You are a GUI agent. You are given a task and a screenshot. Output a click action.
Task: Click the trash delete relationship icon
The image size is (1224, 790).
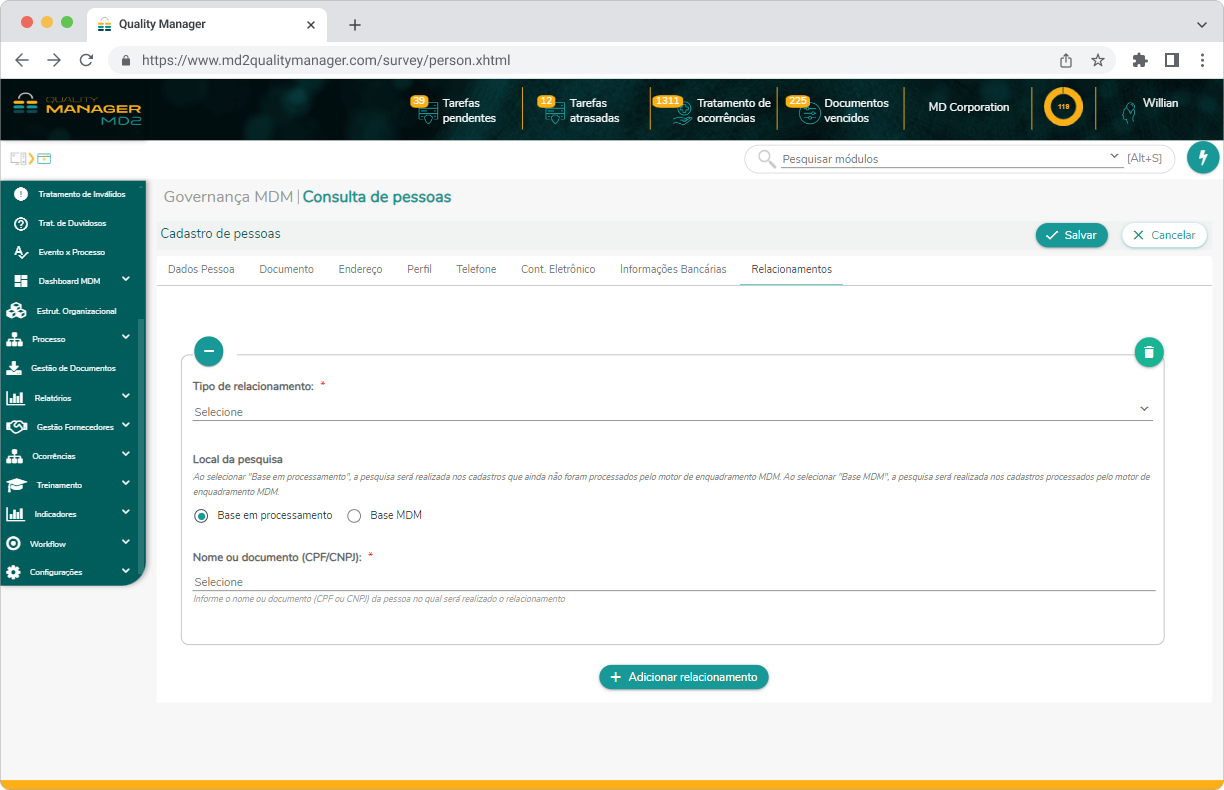pyautogui.click(x=1149, y=352)
